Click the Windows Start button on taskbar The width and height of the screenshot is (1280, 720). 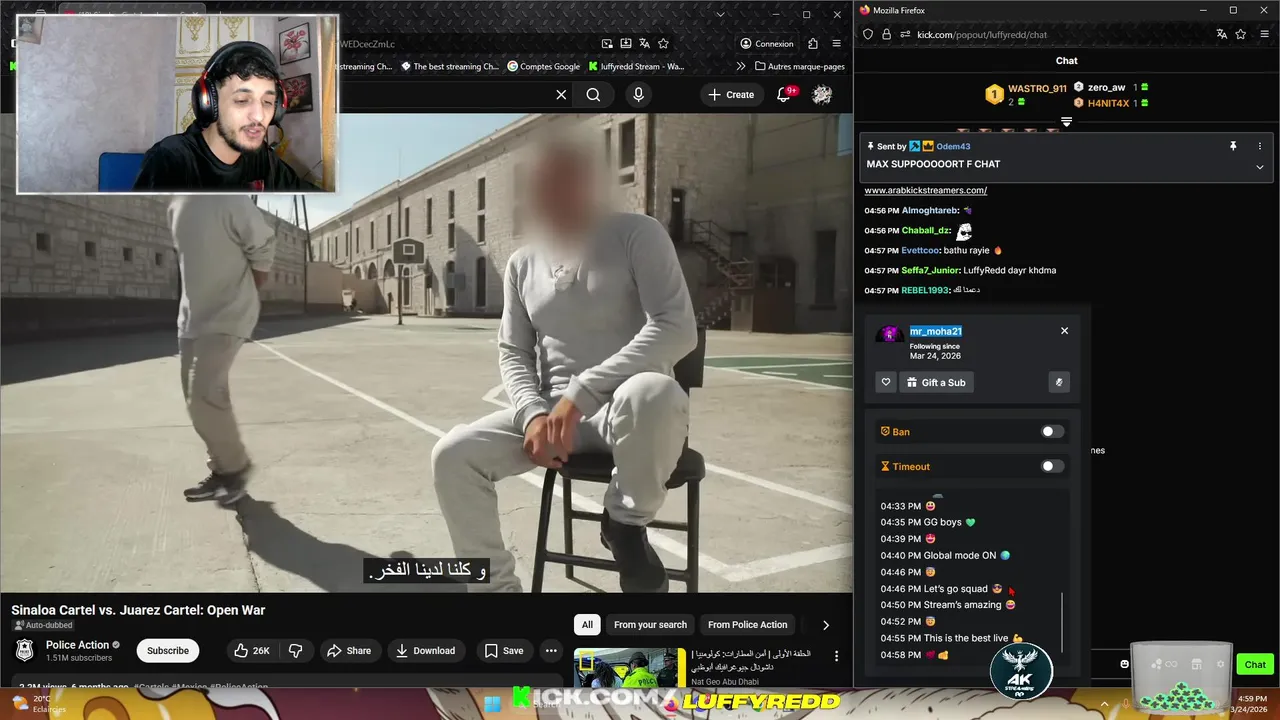pos(491,704)
